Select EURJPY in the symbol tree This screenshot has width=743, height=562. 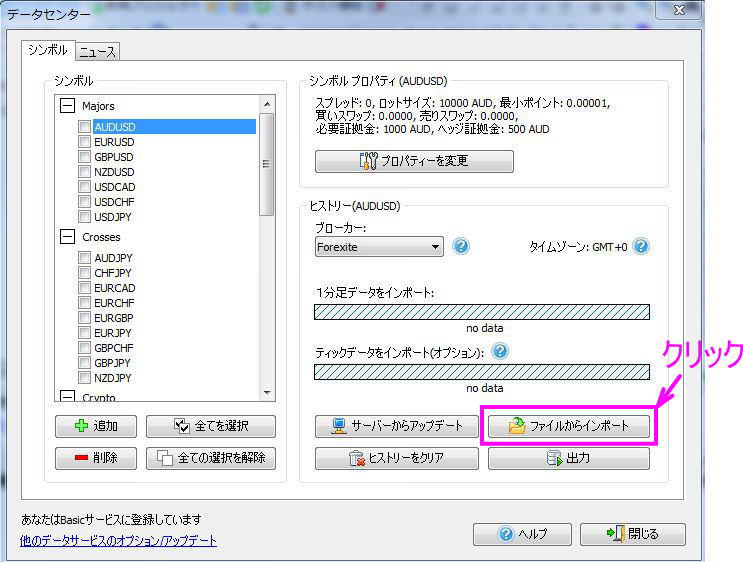(x=113, y=333)
